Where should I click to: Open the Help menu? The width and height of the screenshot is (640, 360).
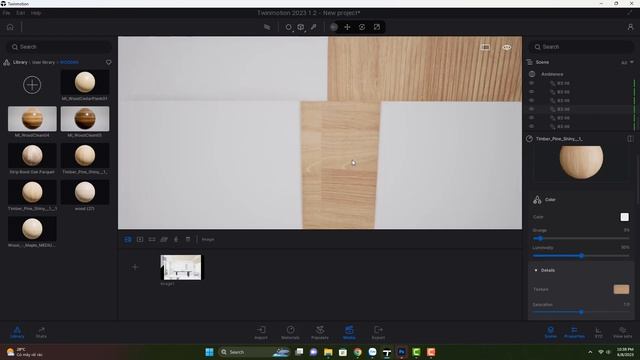[36, 13]
